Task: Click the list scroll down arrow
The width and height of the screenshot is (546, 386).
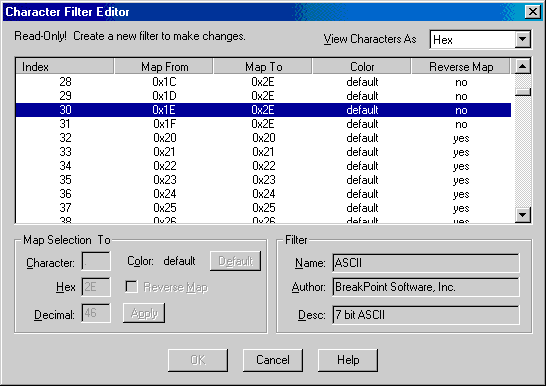Action: (x=522, y=215)
